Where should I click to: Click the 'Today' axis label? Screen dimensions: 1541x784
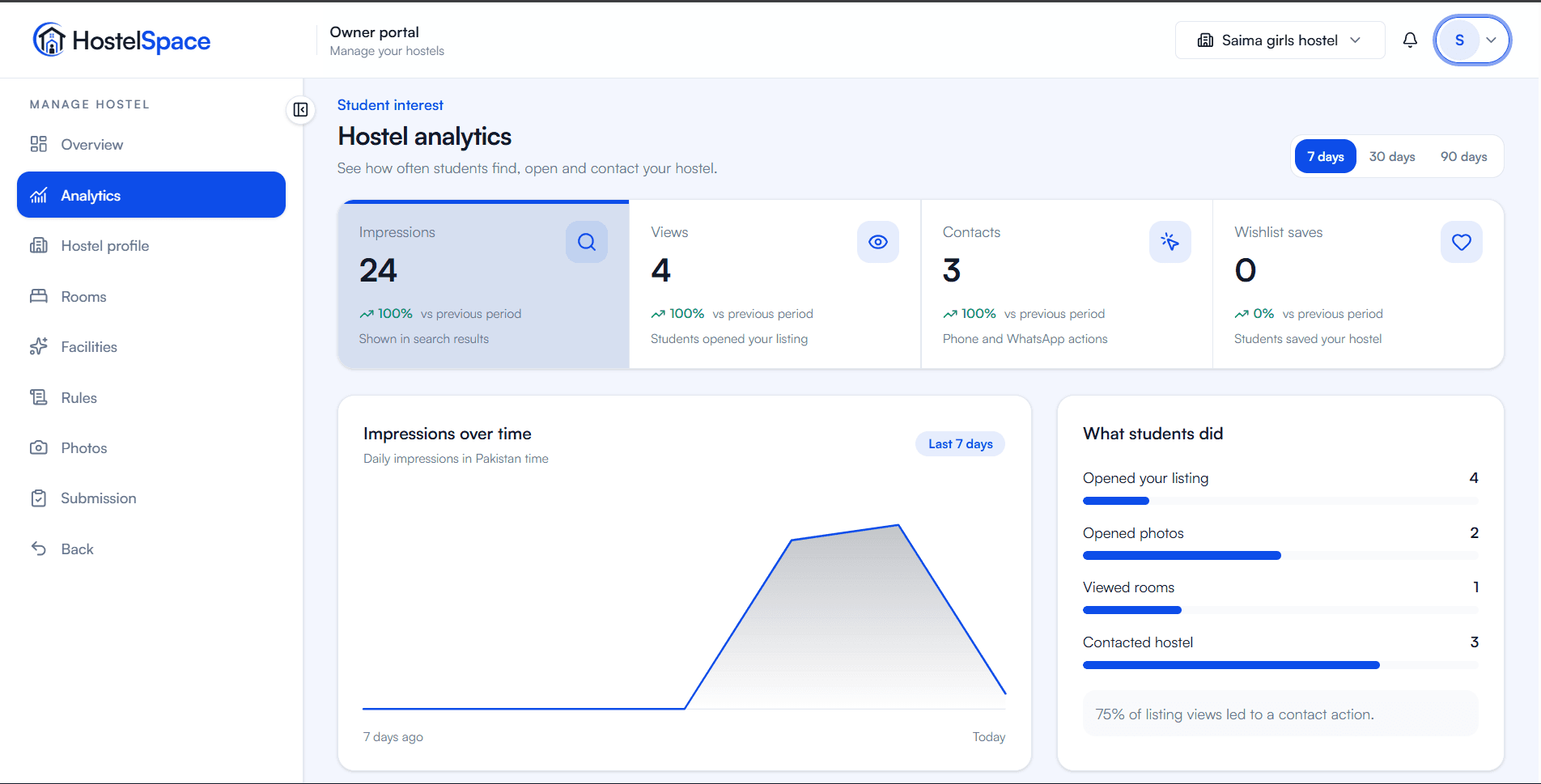tap(989, 737)
